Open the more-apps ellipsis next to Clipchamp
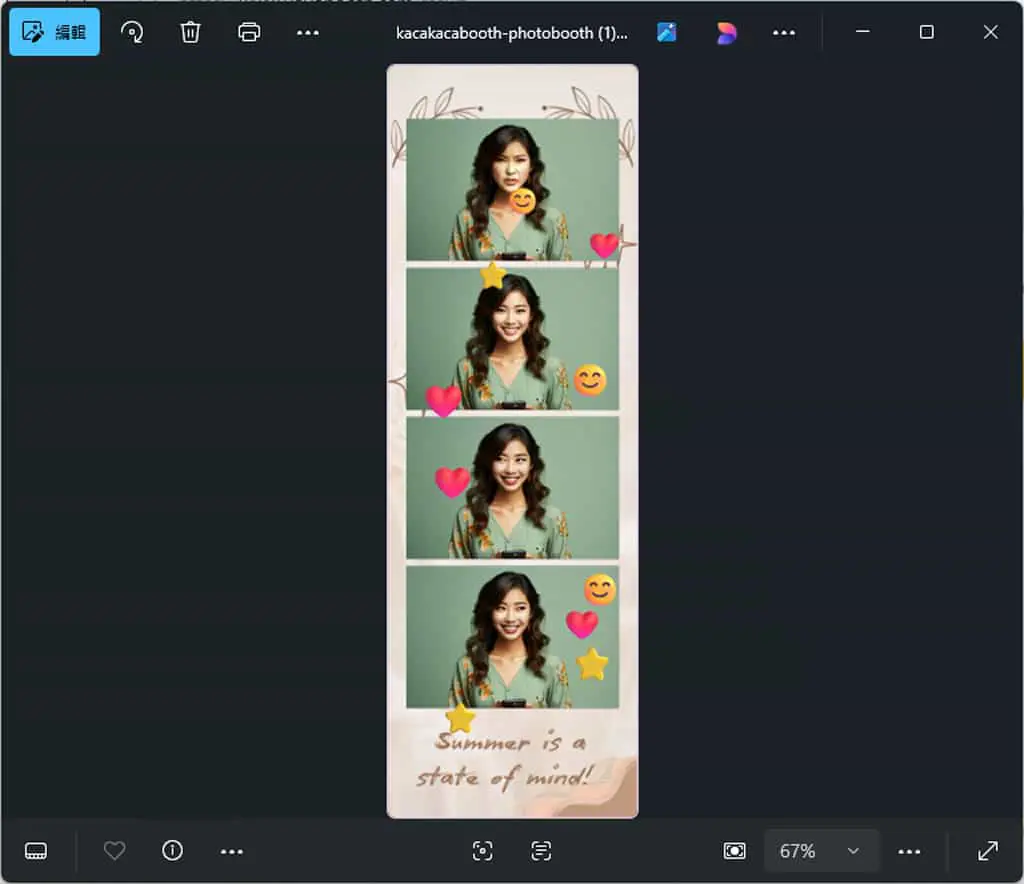The image size is (1024, 884). (x=784, y=33)
